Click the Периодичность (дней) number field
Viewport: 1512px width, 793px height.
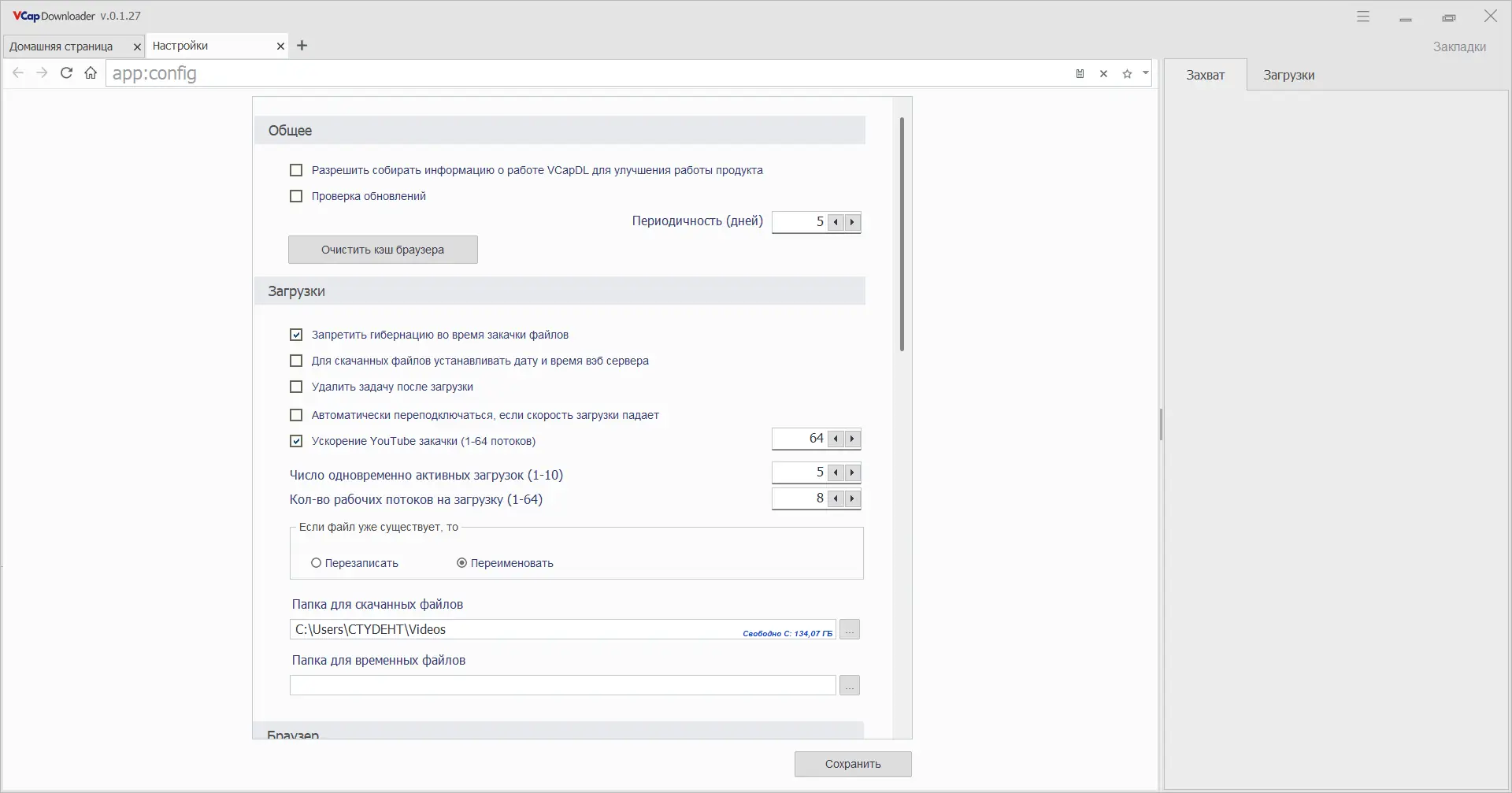click(800, 222)
